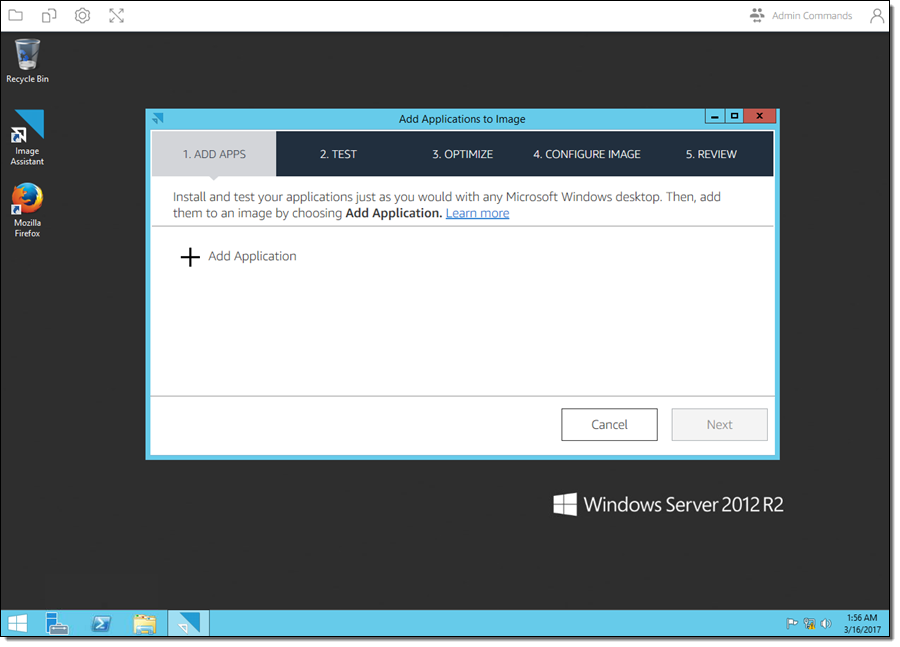Click the plus icon to add application
Image resolution: width=900 pixels, height=647 pixels.
pos(190,257)
